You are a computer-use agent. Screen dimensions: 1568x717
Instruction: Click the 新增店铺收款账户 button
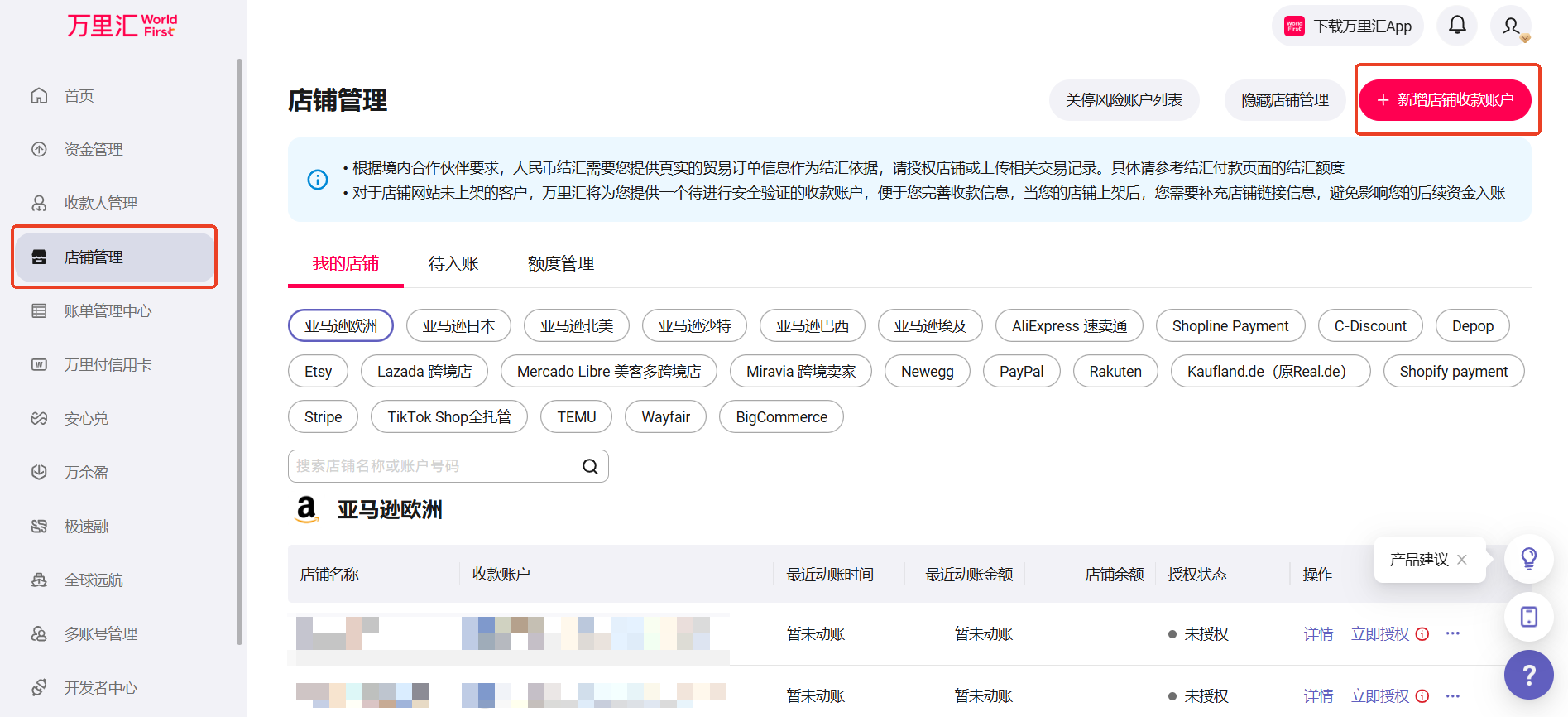(x=1445, y=100)
